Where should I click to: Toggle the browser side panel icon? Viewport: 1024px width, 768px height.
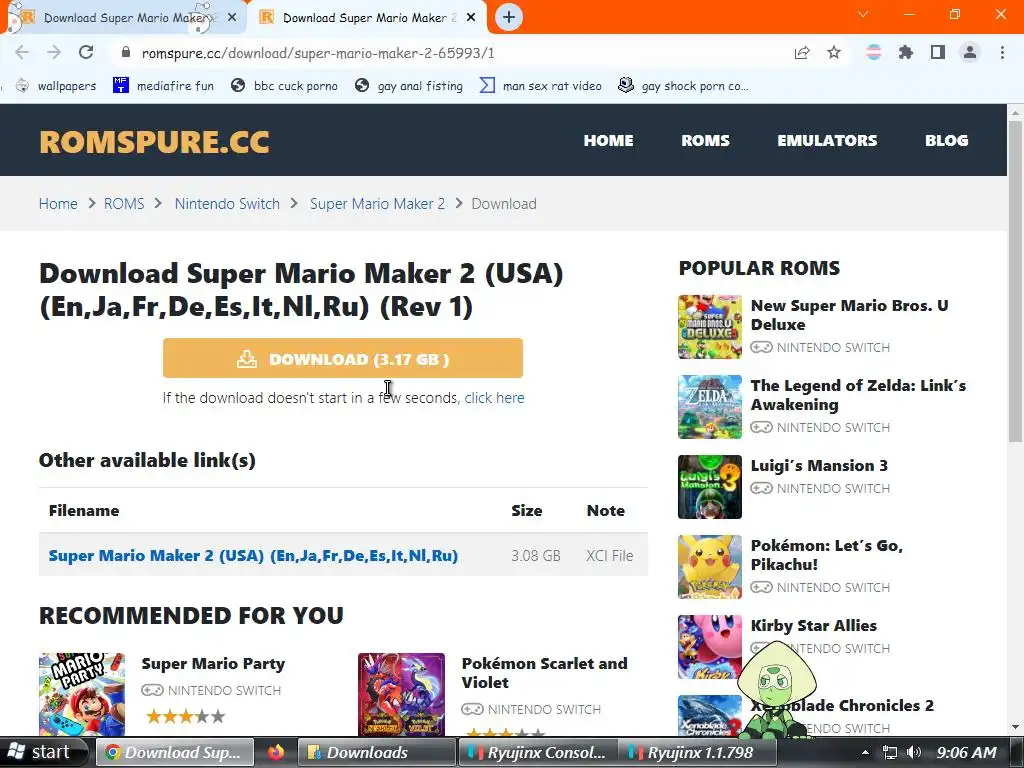point(938,52)
